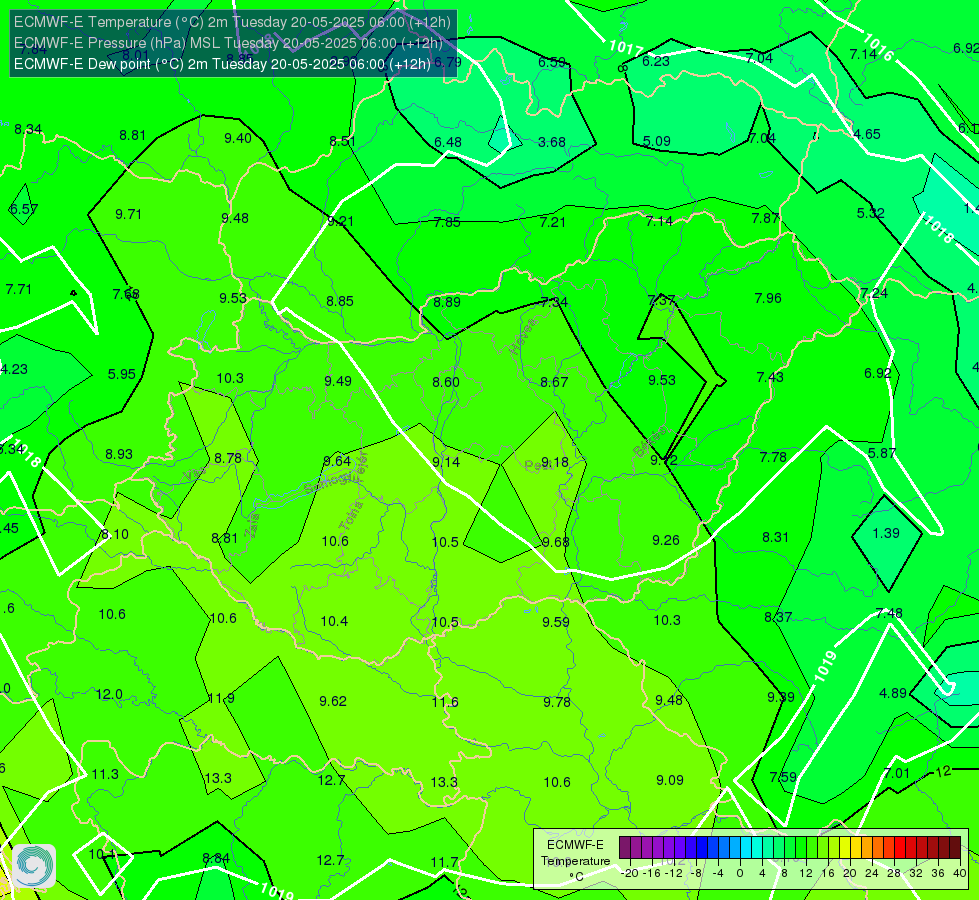Click the 8.78 temperature value
Image resolution: width=979 pixels, height=900 pixels.
[x=228, y=458]
